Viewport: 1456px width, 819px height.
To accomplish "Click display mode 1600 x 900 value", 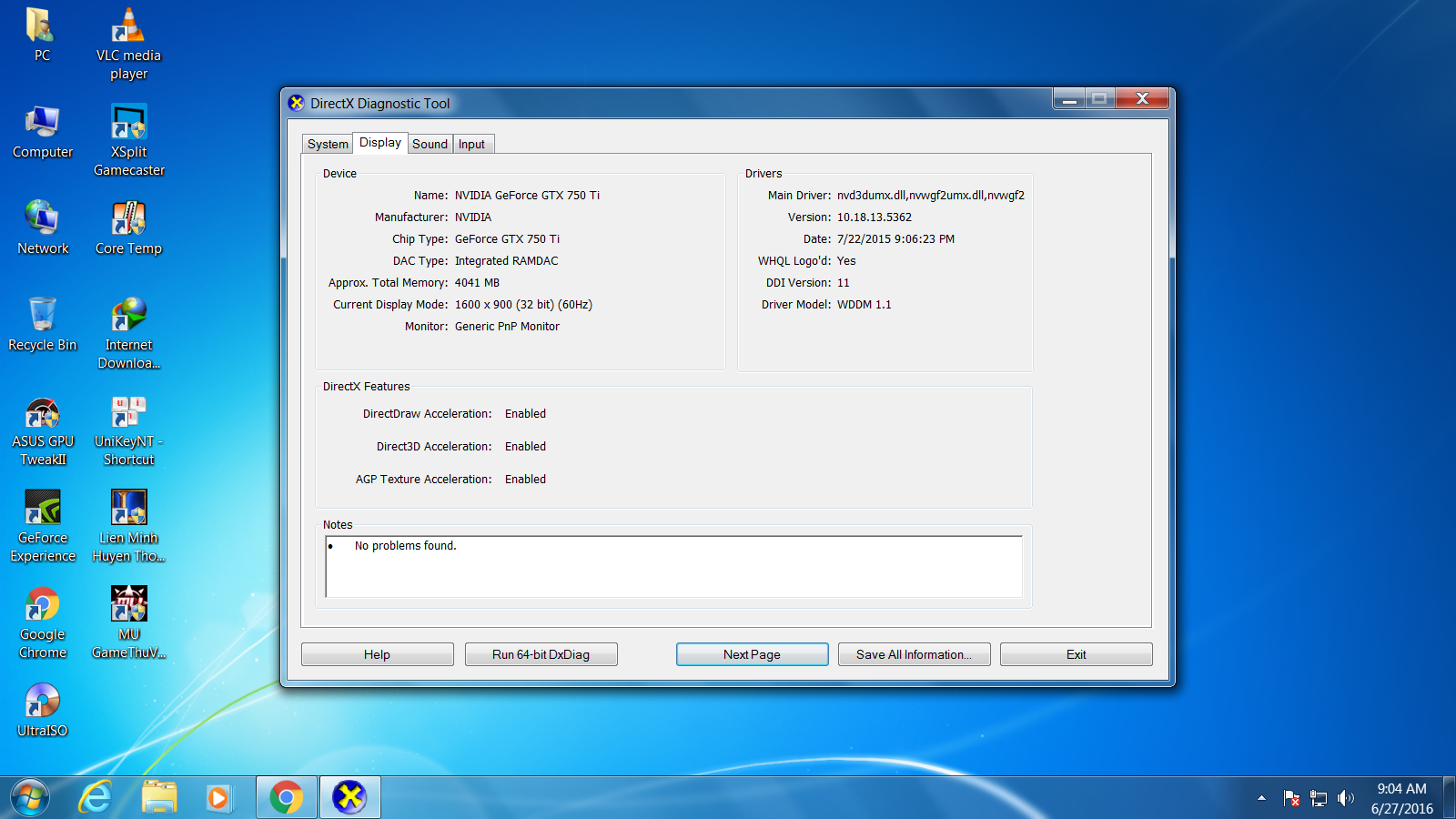I will click(x=523, y=304).
